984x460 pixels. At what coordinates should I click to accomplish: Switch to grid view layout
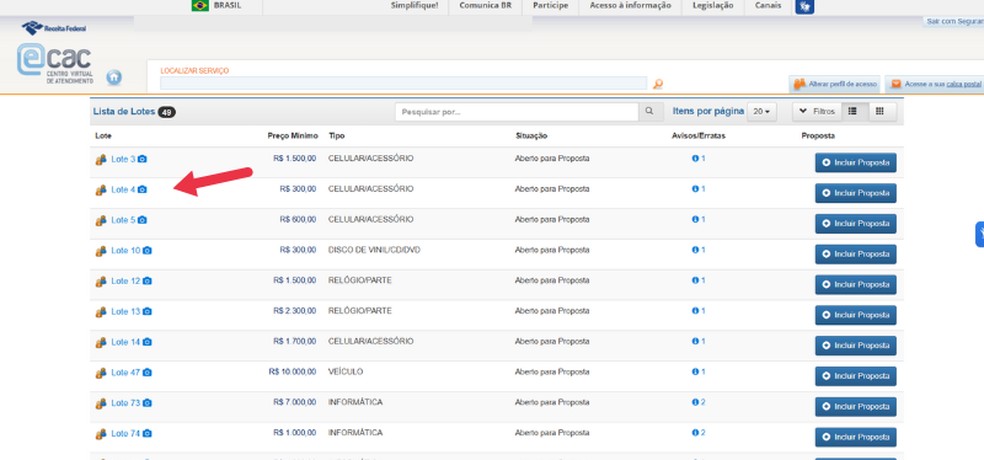(880, 112)
